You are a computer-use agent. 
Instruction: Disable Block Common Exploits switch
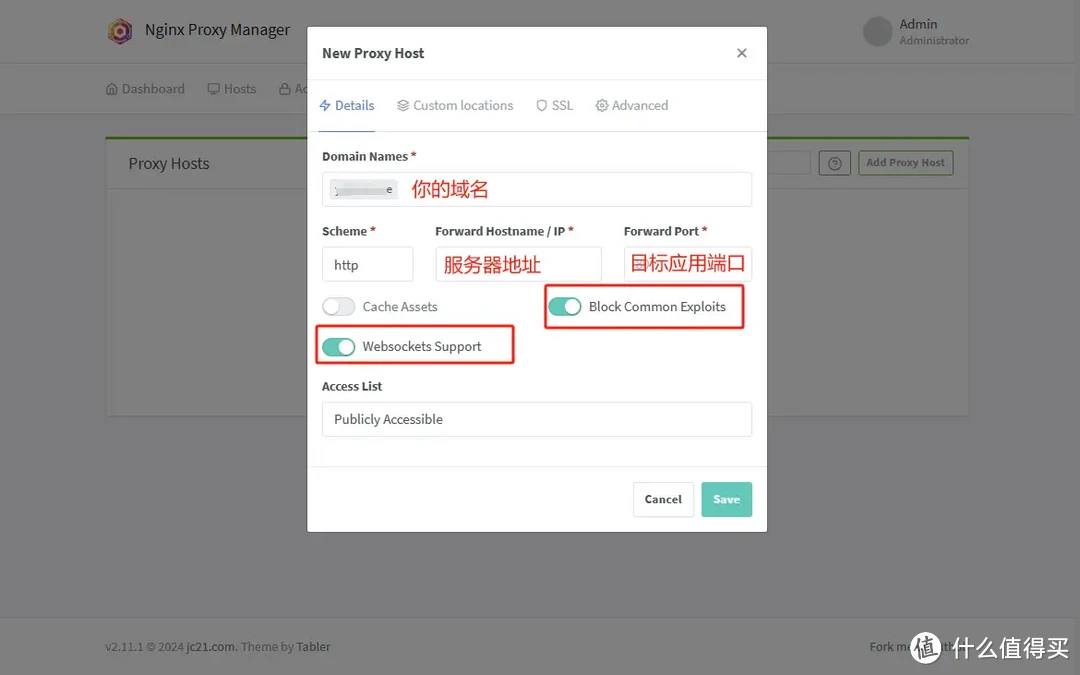[x=565, y=307]
